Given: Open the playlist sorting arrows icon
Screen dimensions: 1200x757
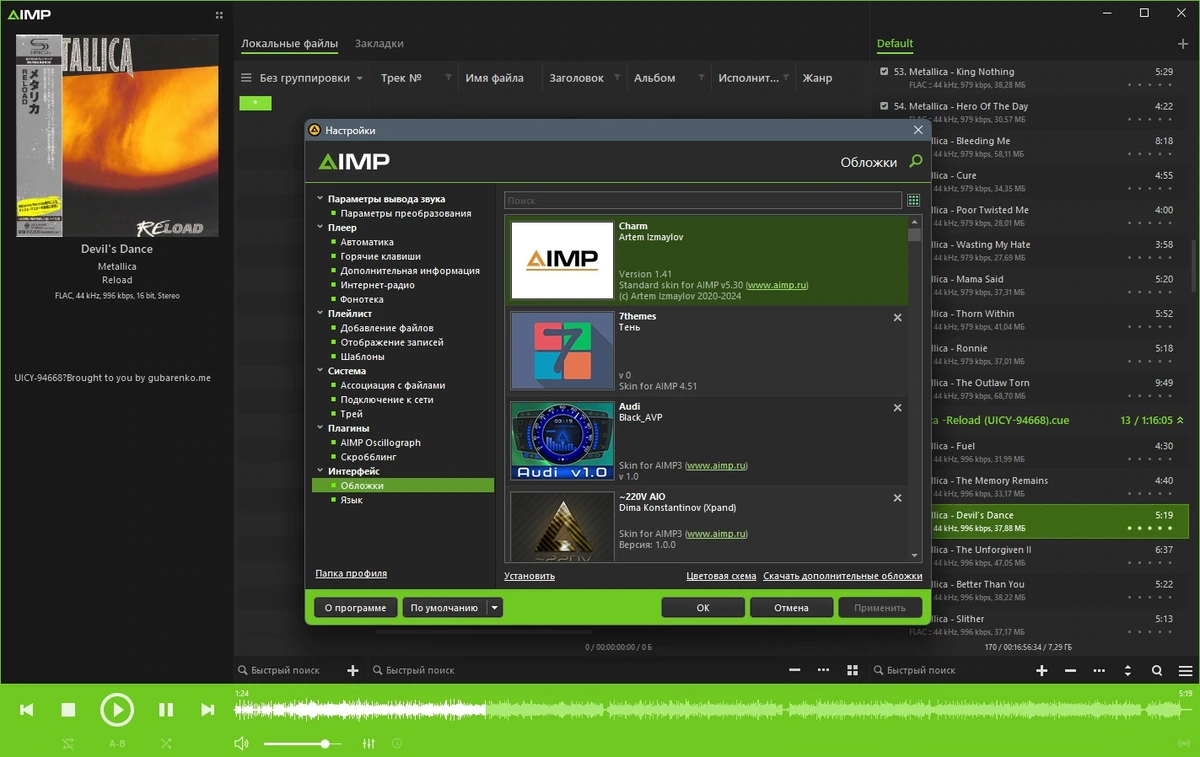Looking at the screenshot, I should pyautogui.click(x=1128, y=670).
